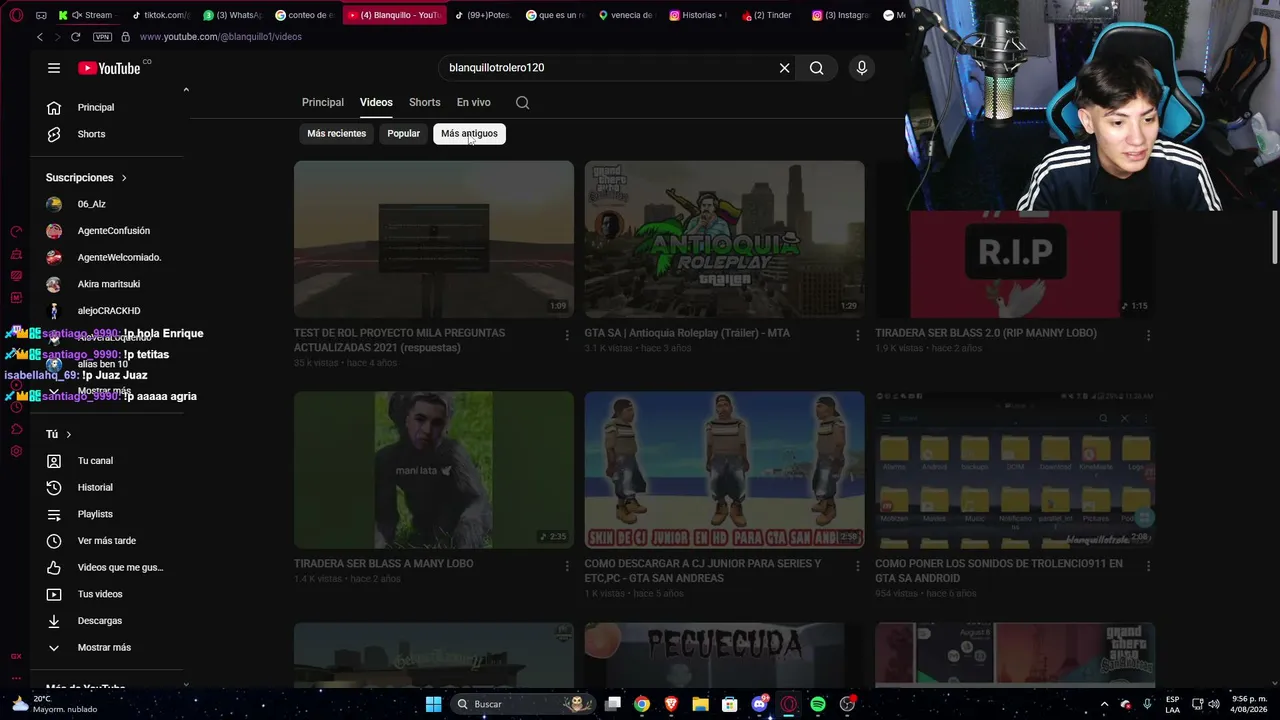
Task: Launch Google Chrome from the taskbar
Action: (x=642, y=704)
